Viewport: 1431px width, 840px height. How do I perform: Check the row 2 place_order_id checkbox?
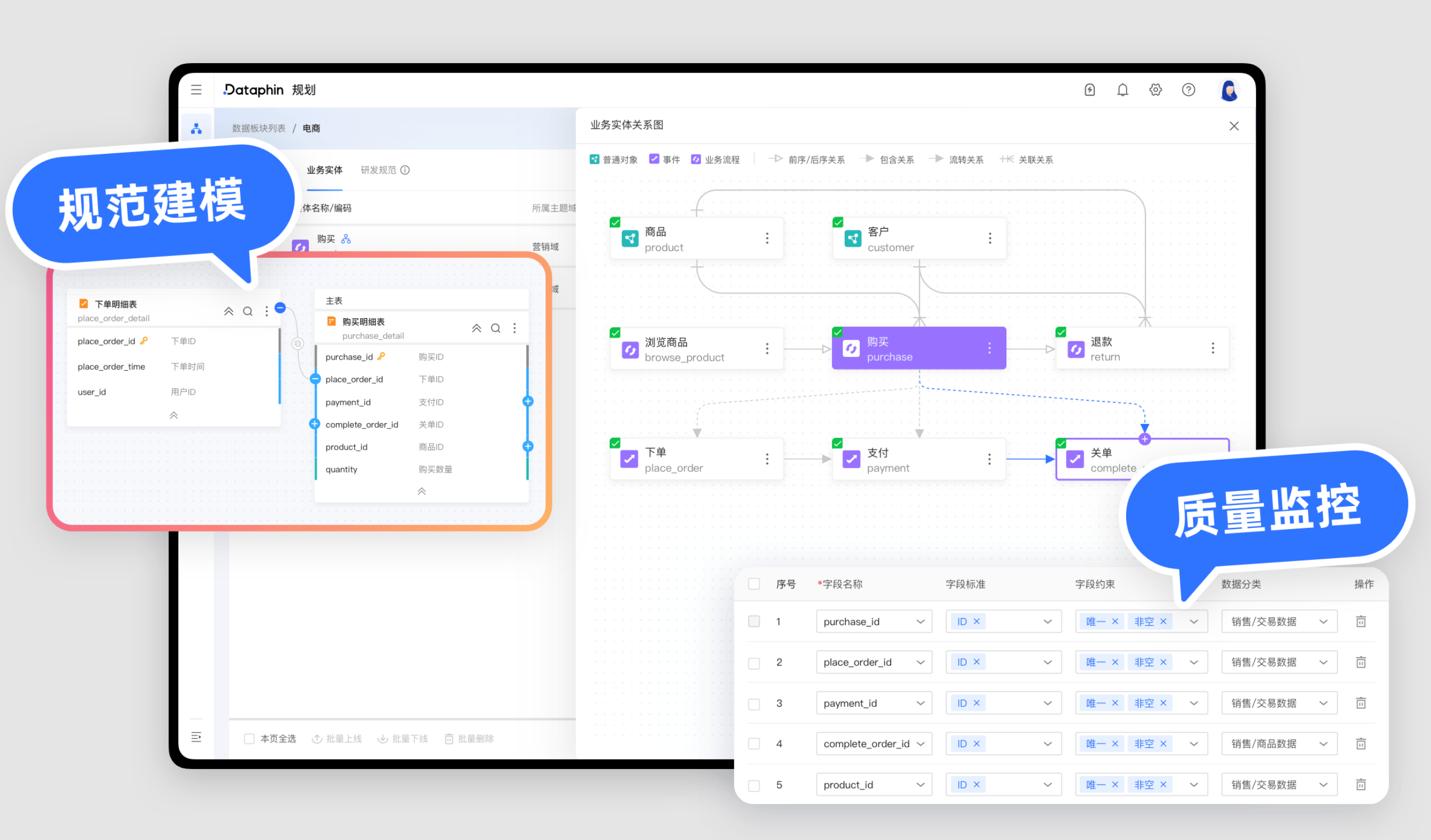[x=754, y=663]
